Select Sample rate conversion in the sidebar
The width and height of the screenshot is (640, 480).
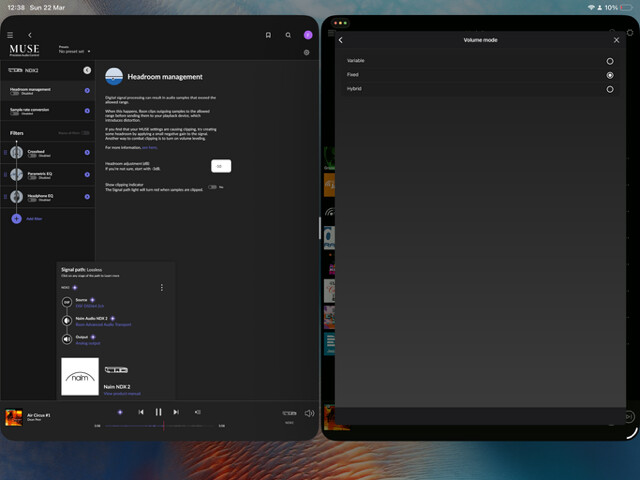(x=48, y=111)
